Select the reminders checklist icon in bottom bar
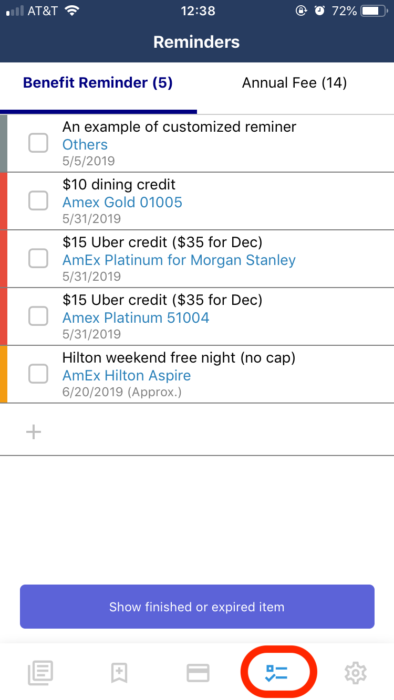 click(277, 673)
